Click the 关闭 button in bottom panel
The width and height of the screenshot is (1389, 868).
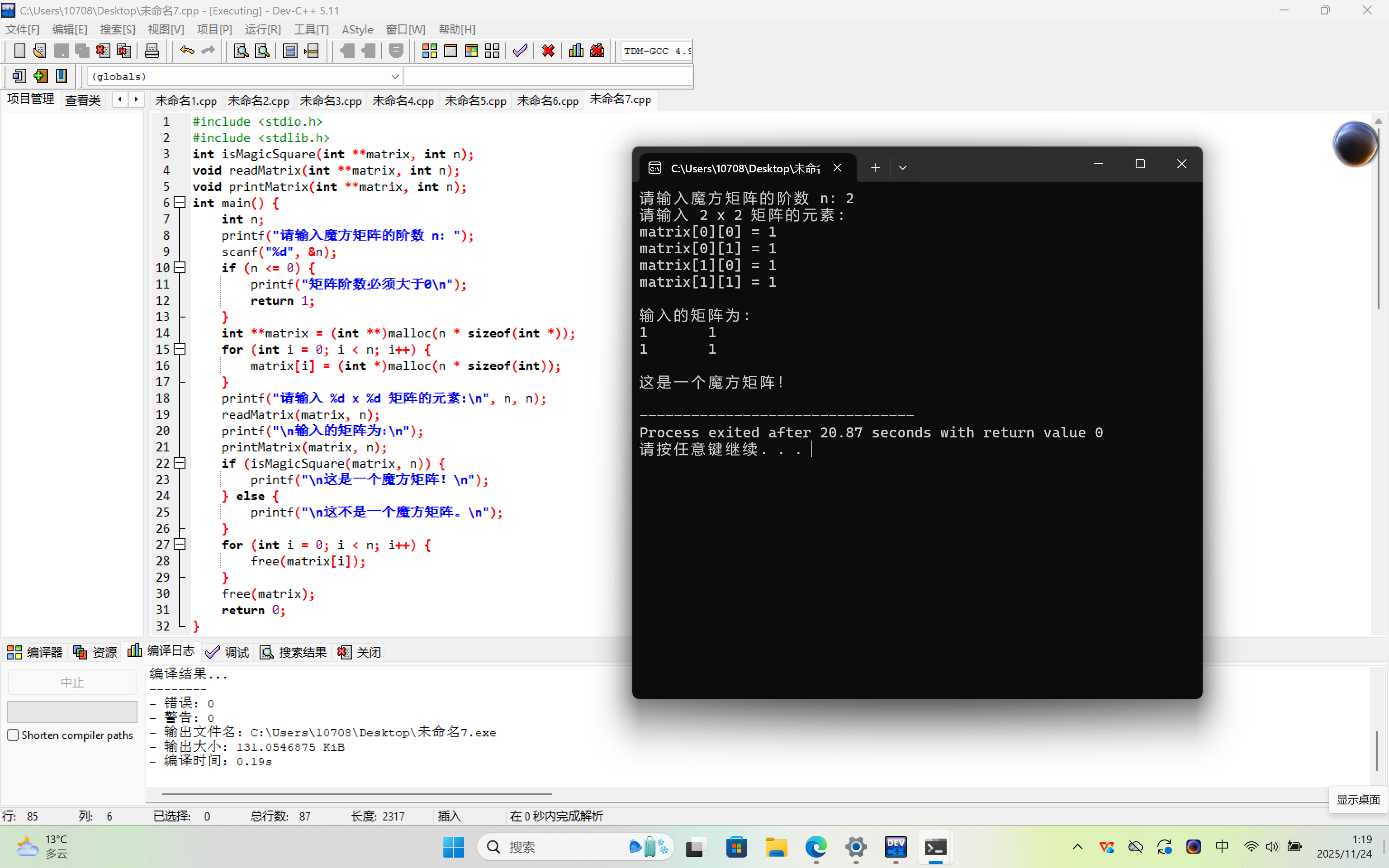coord(360,652)
